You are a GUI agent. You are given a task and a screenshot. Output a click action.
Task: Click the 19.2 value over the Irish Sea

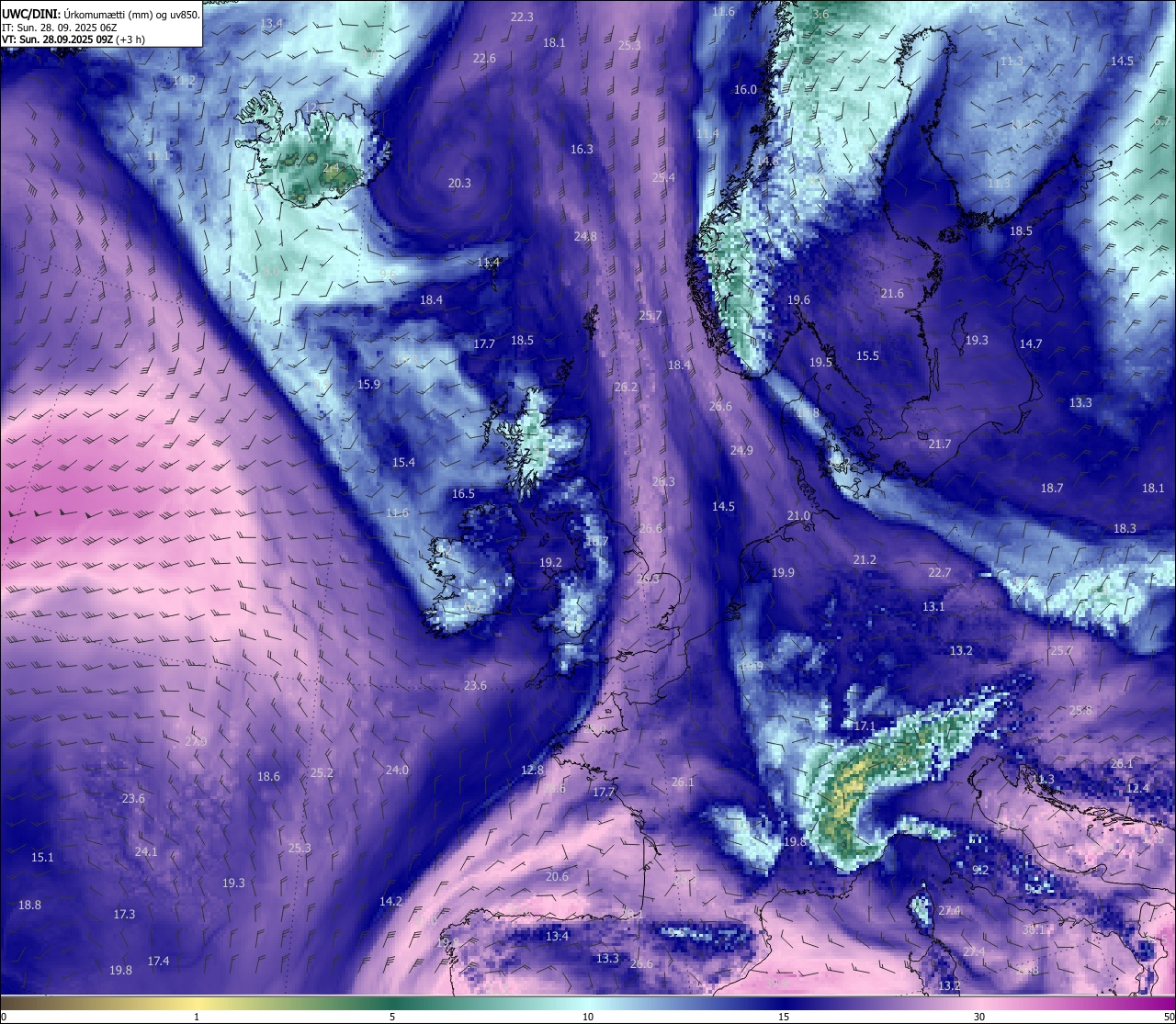pos(550,562)
